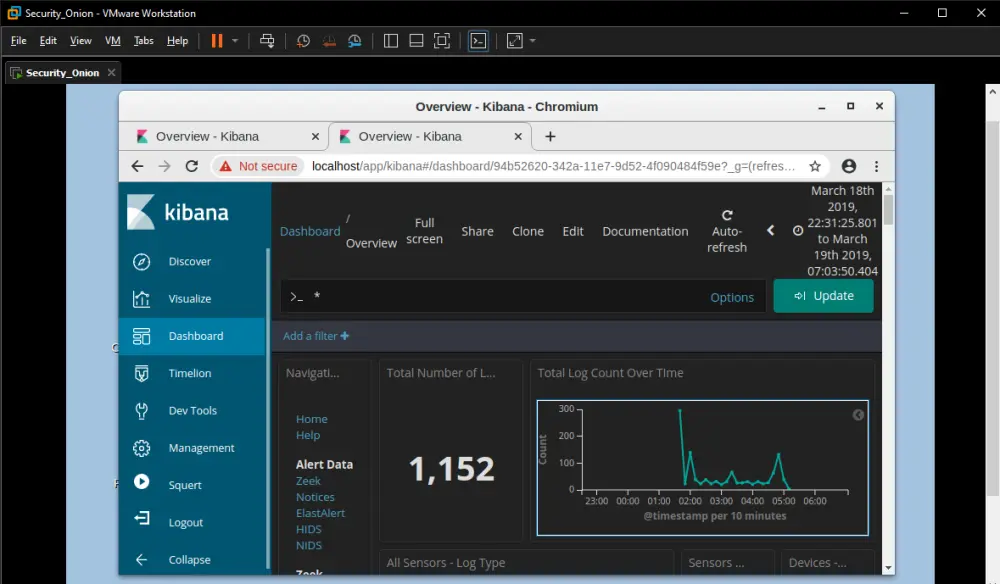
Task: Open Zeek Notices alert link
Action: point(315,489)
